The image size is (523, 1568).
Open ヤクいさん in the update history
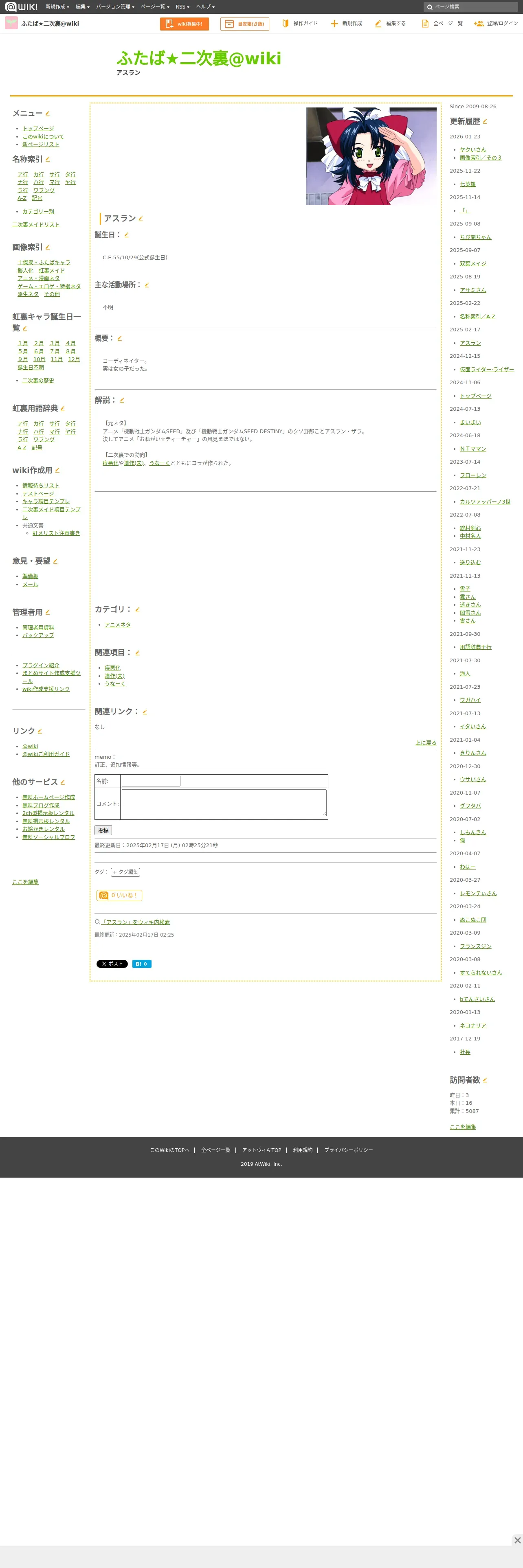click(473, 150)
